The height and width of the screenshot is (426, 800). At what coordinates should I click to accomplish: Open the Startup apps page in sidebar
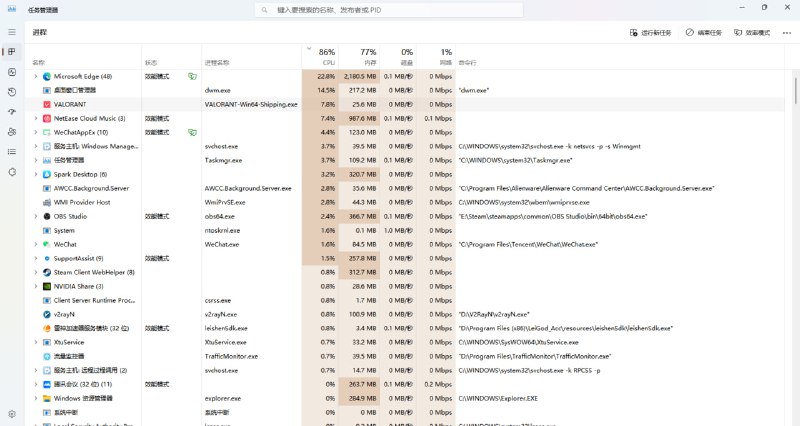12,112
